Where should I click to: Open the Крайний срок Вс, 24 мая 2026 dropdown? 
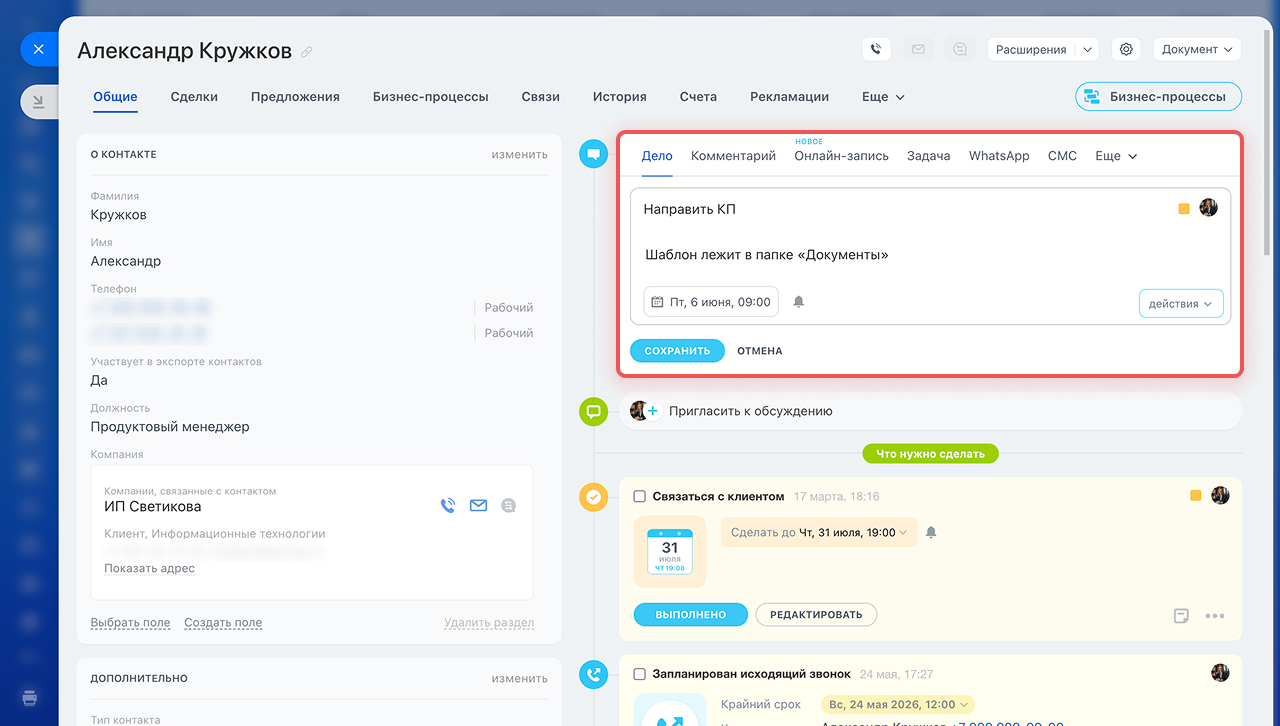coord(897,704)
